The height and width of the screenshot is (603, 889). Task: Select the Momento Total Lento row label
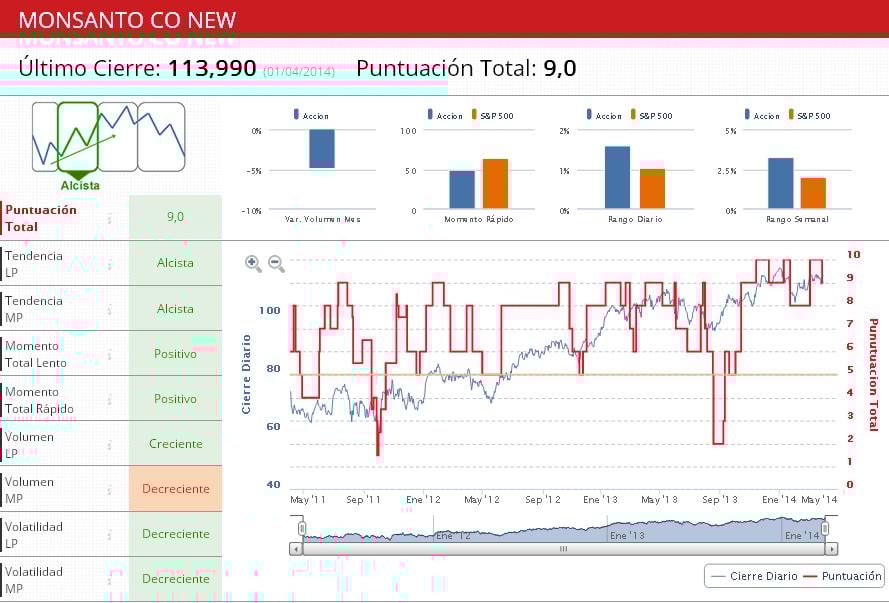click(x=36, y=354)
